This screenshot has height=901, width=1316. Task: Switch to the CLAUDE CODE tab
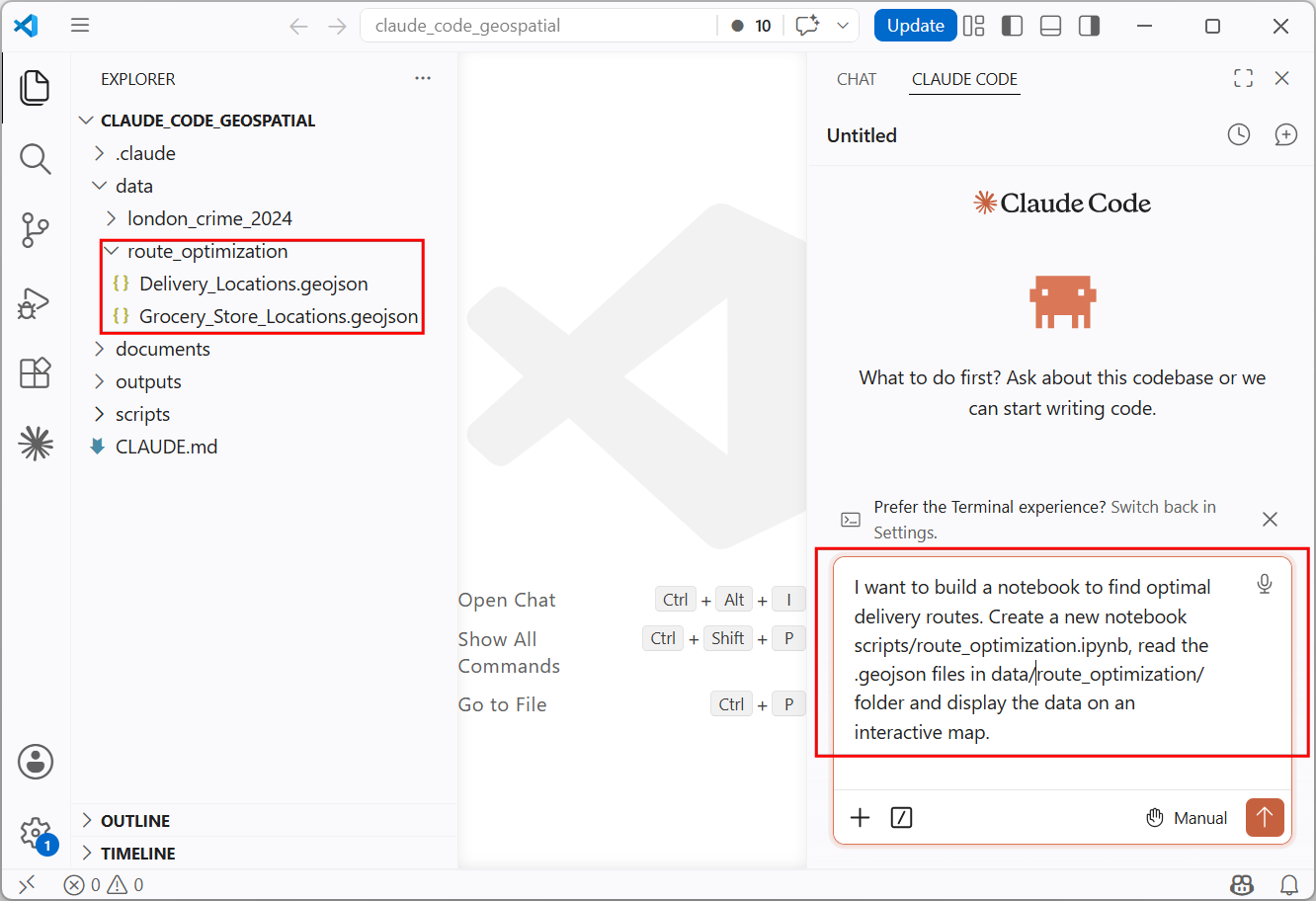pos(964,79)
